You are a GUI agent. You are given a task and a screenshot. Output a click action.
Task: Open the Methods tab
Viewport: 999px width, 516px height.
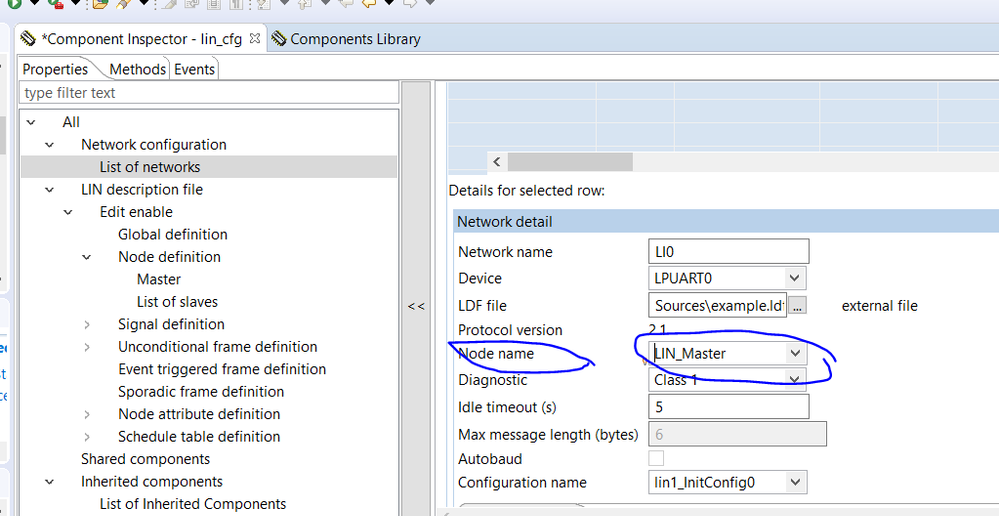click(137, 69)
